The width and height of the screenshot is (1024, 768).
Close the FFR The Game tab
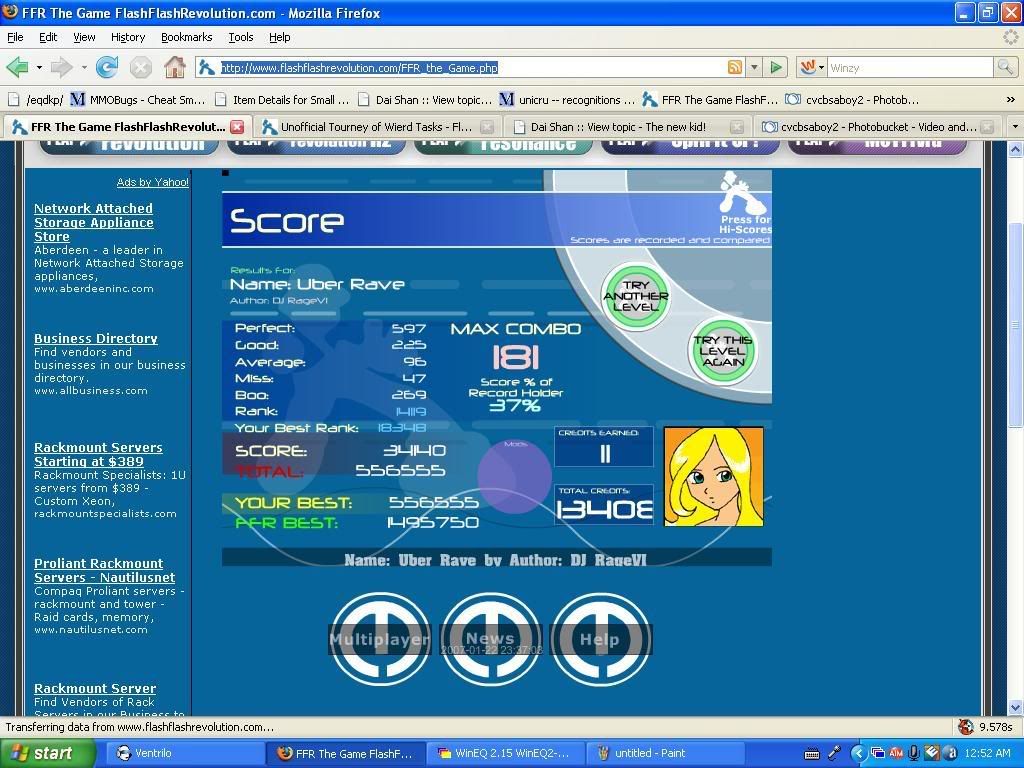click(237, 127)
